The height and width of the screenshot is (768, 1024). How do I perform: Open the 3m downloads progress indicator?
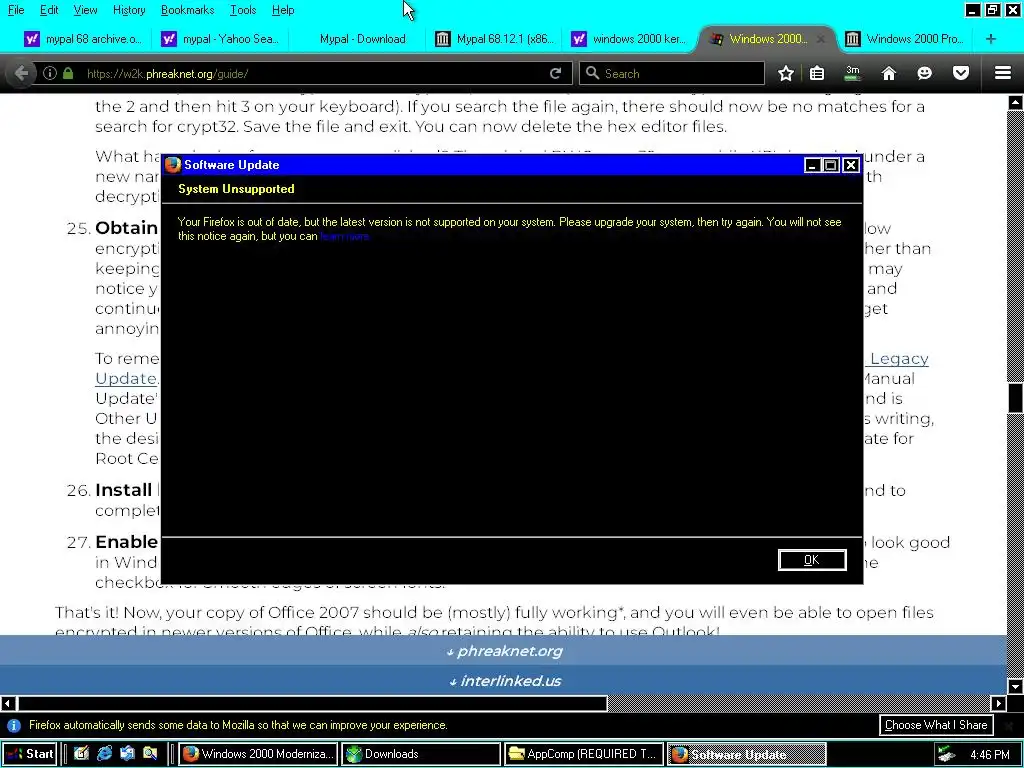coord(852,73)
